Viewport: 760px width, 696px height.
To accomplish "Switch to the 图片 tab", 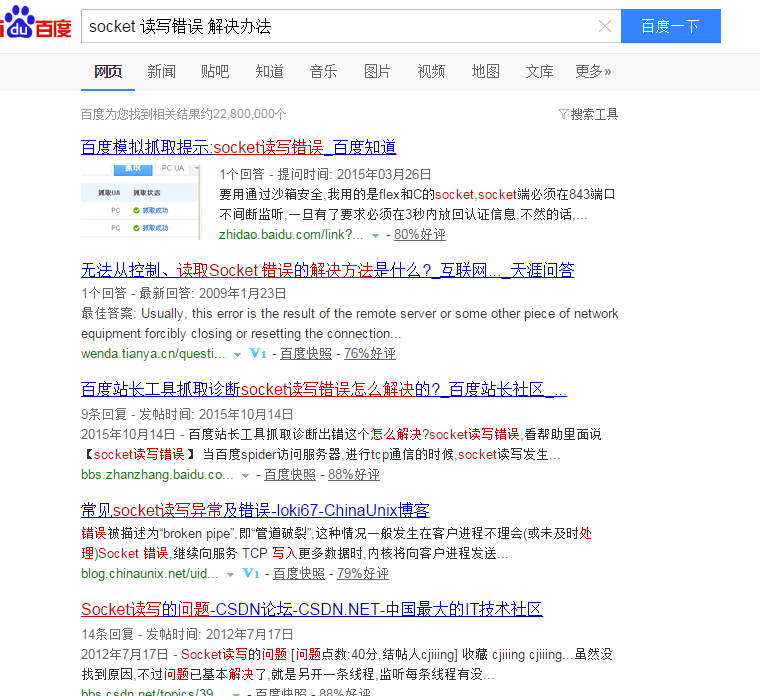I will [x=377, y=72].
